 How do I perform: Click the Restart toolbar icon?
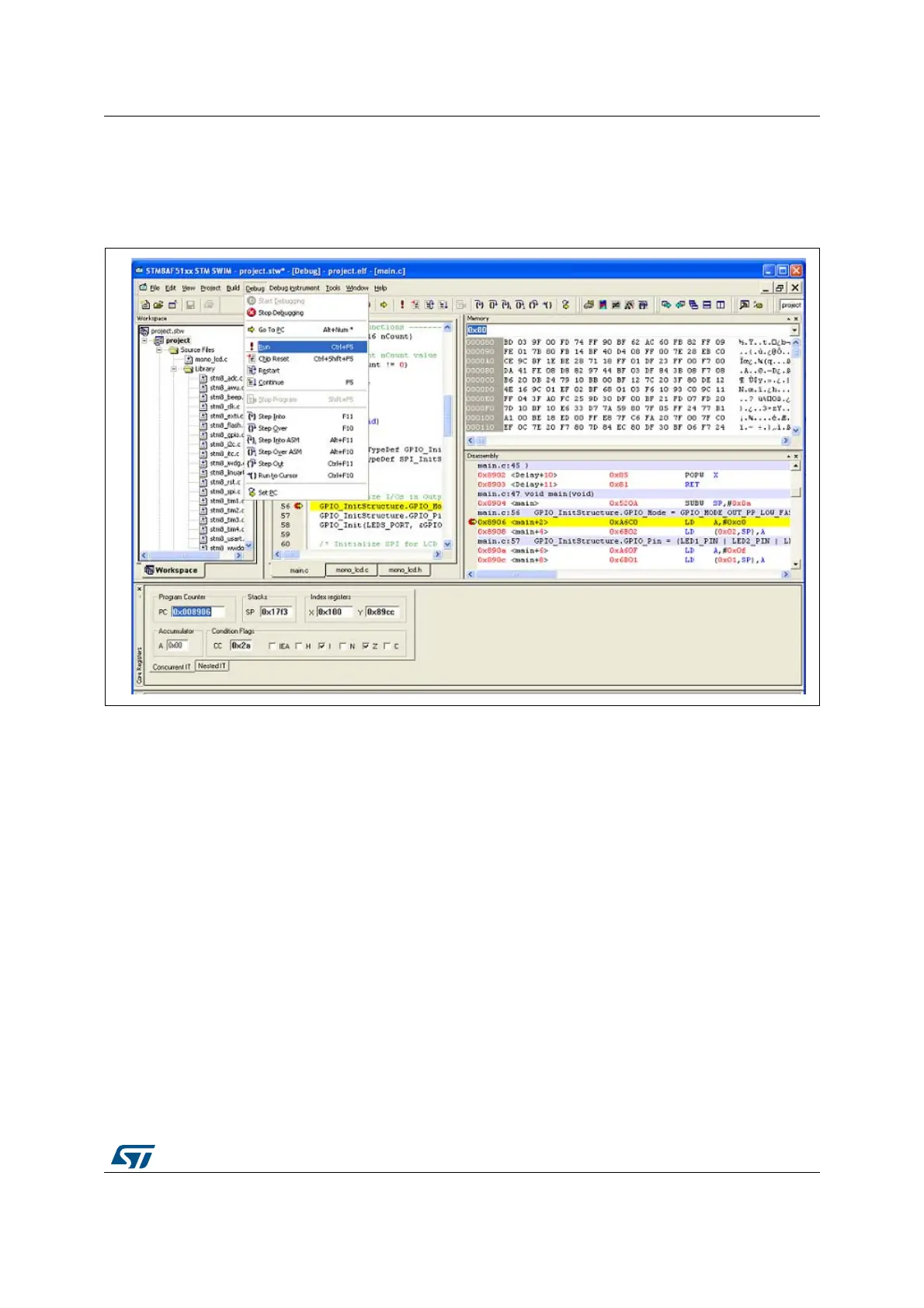point(429,305)
